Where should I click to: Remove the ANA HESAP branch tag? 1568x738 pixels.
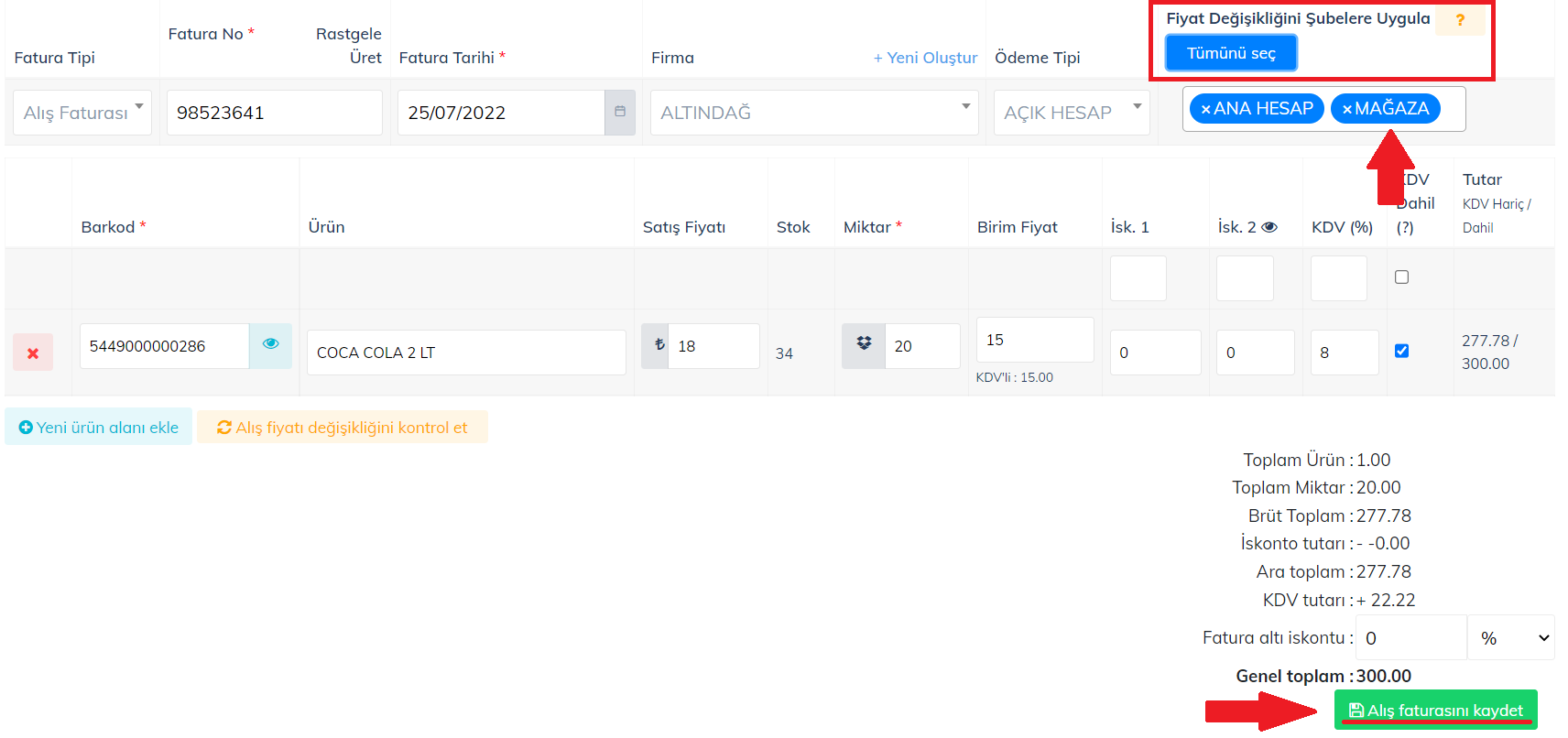(x=1205, y=109)
